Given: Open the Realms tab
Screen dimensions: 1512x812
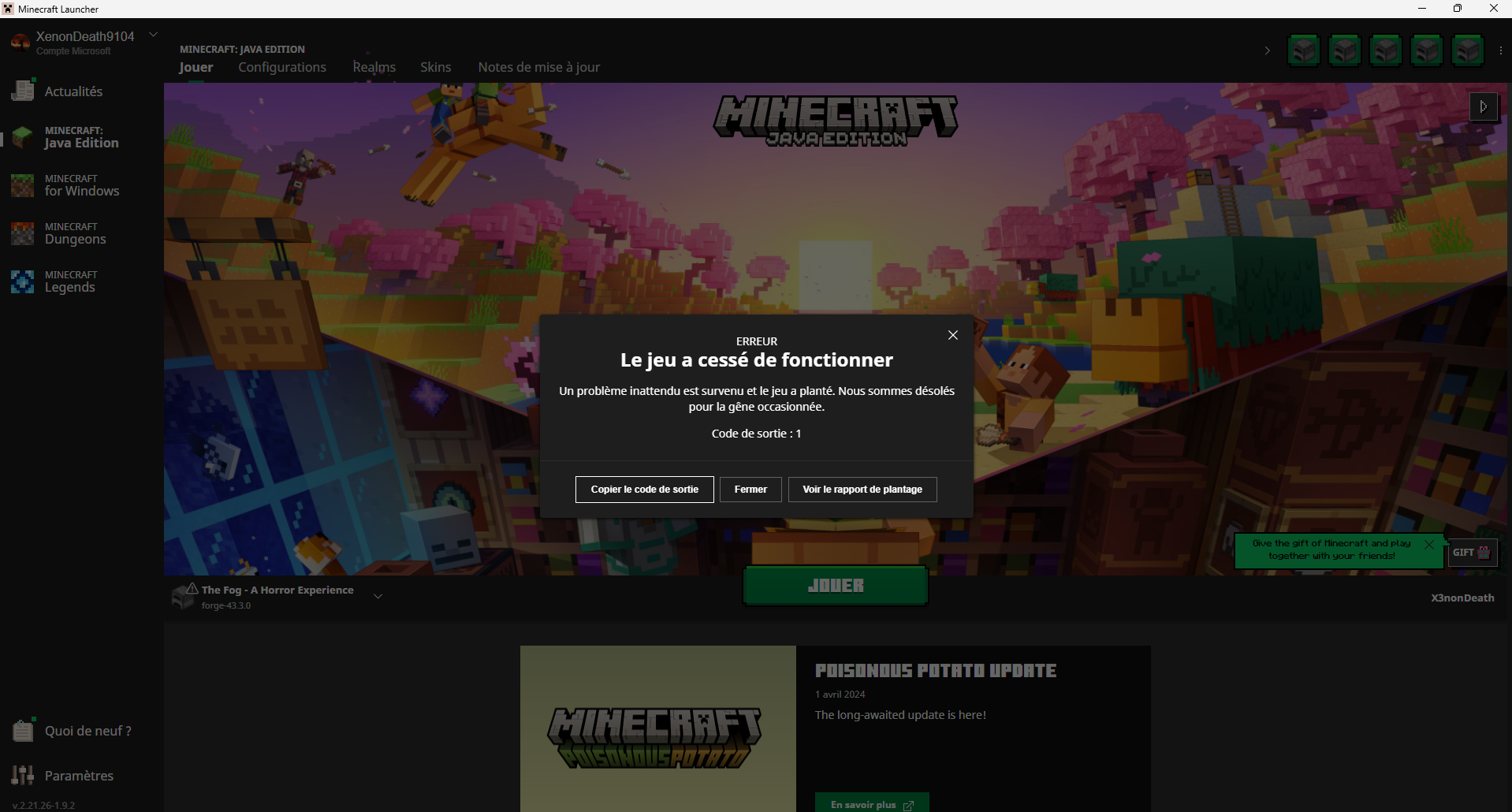Looking at the screenshot, I should (374, 67).
